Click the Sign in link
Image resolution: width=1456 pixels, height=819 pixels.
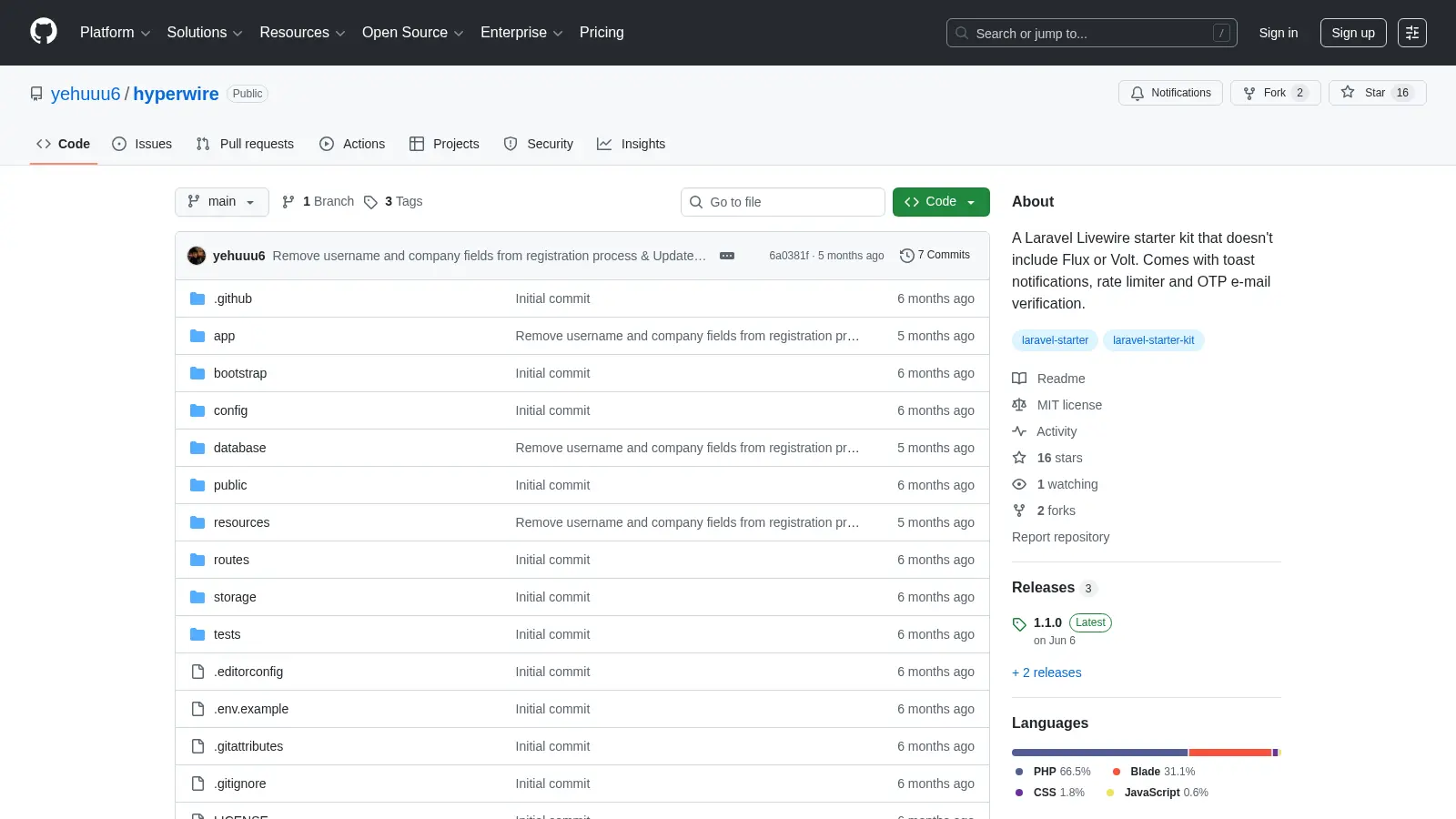(x=1279, y=33)
